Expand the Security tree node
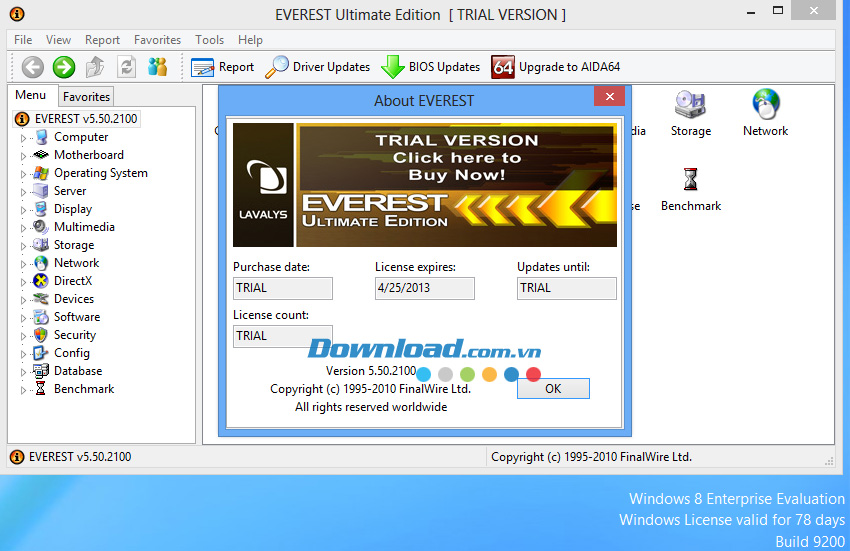850x551 pixels. [x=23, y=336]
